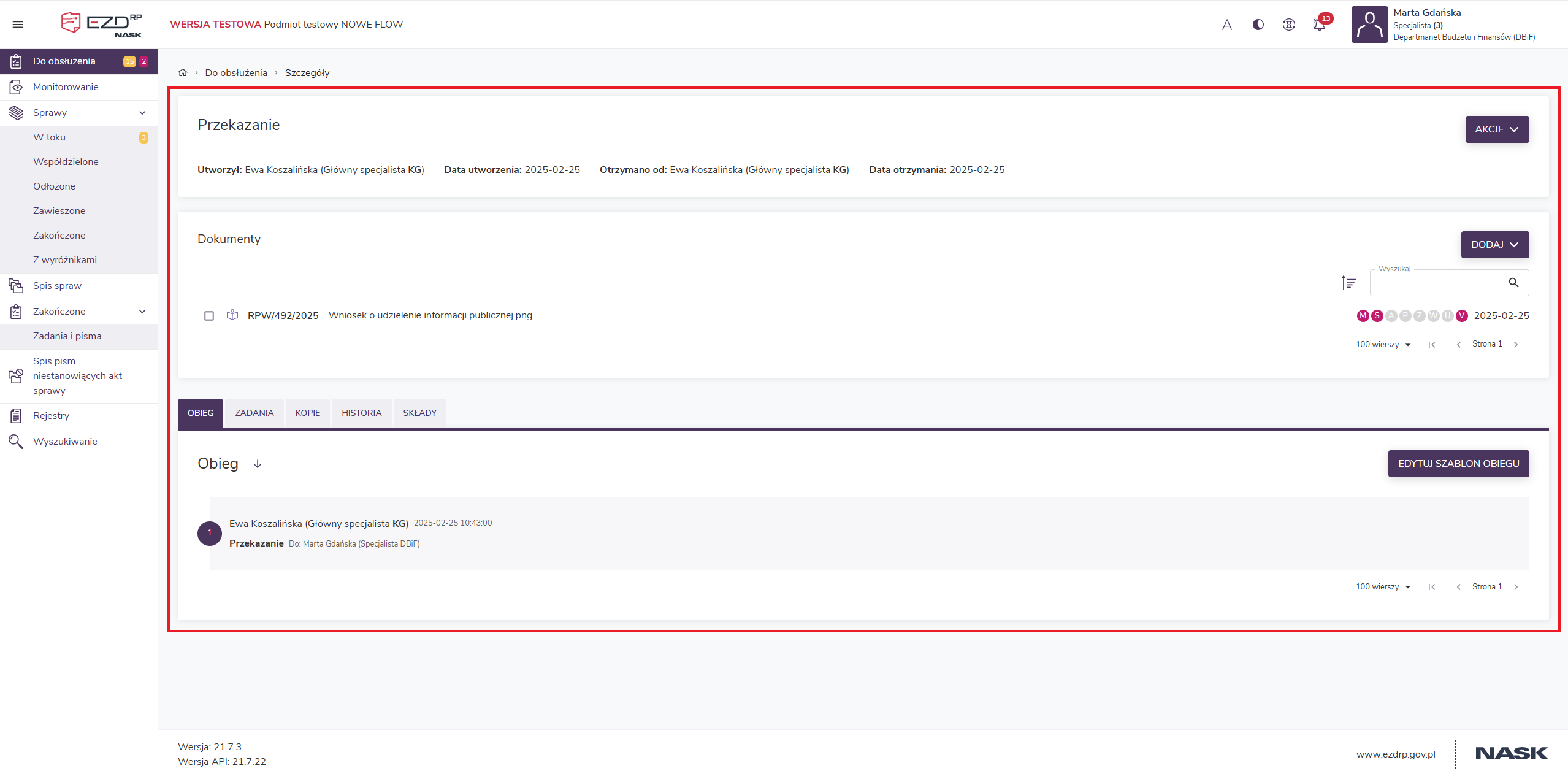
Task: Switch to the HISTORIA tab
Action: [361, 413]
